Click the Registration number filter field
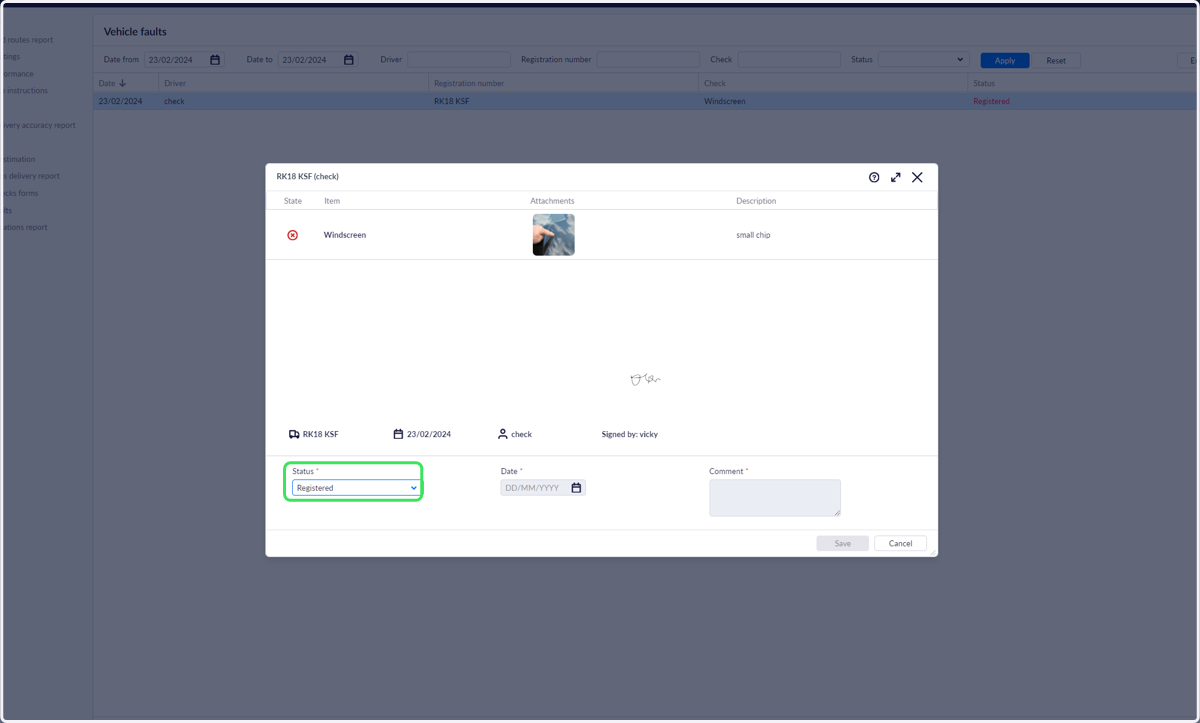1200x723 pixels. coord(648,60)
